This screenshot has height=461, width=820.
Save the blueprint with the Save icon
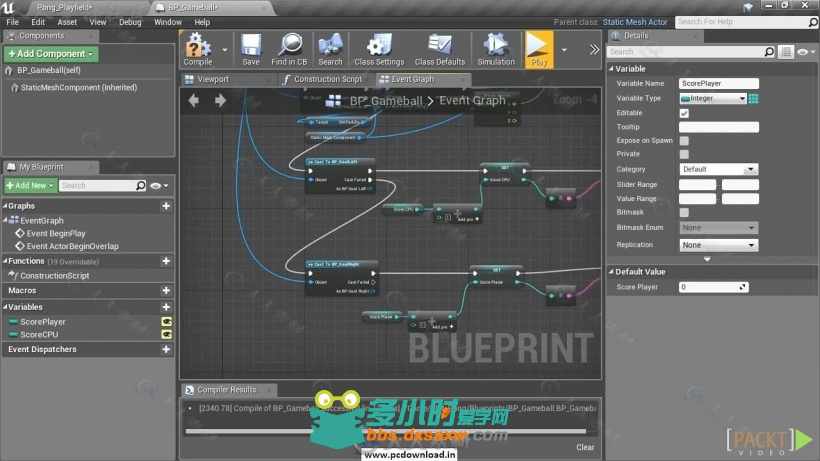[251, 49]
